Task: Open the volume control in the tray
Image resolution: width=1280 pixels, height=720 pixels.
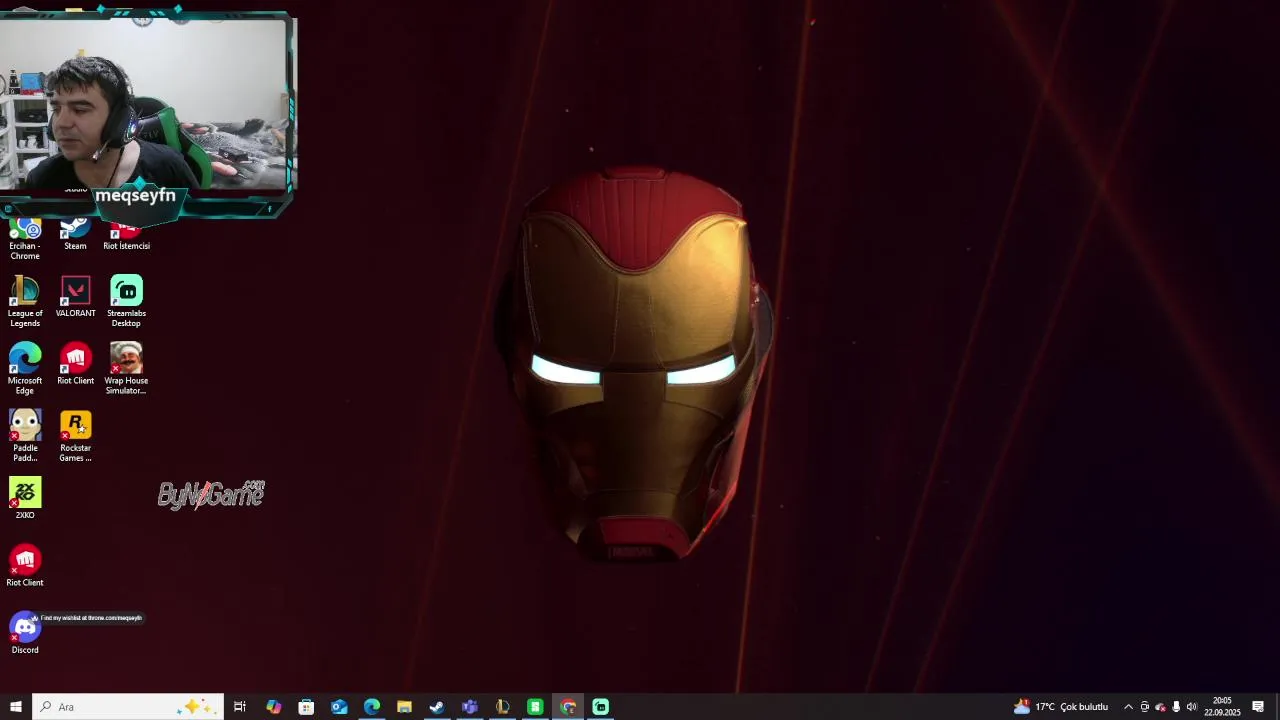Action: [x=1191, y=707]
